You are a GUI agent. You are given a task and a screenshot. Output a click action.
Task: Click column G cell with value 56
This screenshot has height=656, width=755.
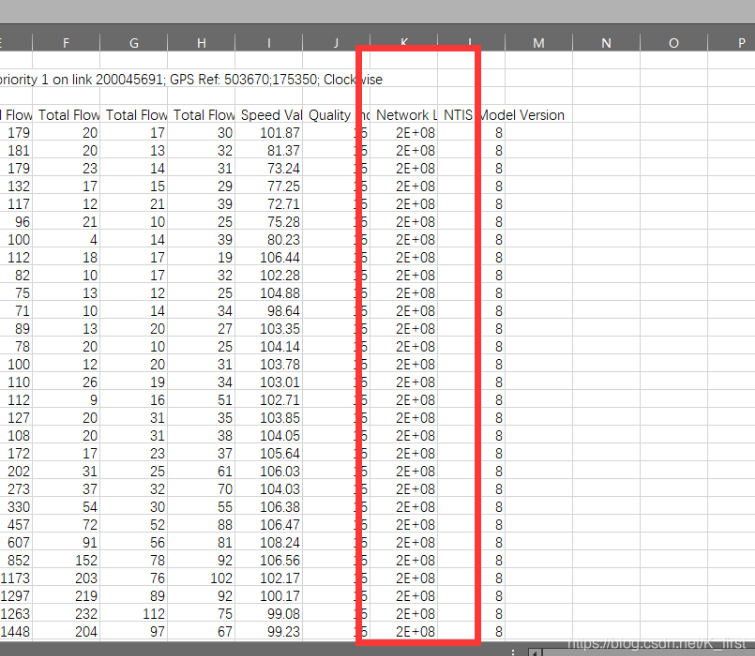134,542
